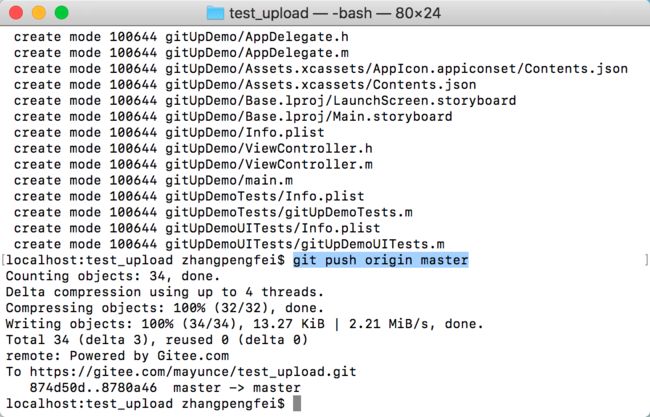Maximize the window with the green button
The width and height of the screenshot is (650, 417).
[62, 13]
